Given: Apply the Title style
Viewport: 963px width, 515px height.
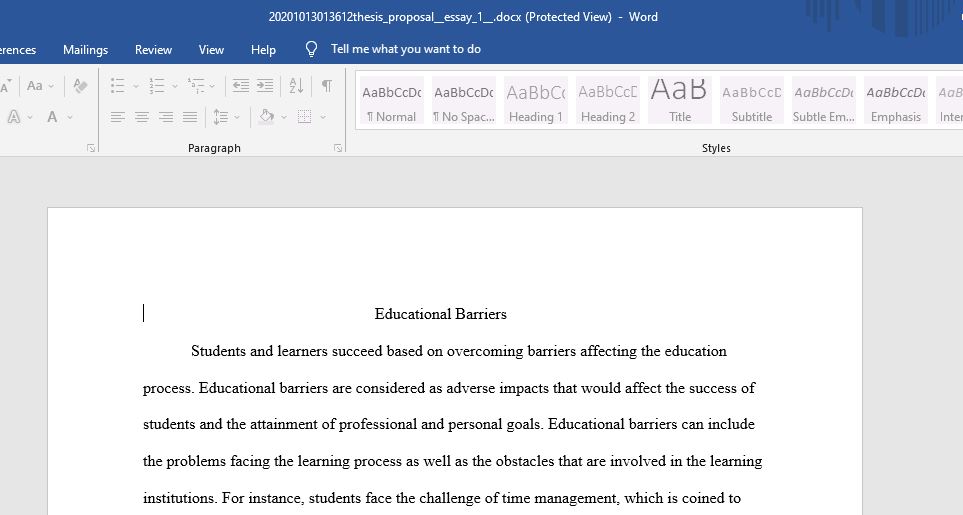Looking at the screenshot, I should tap(679, 101).
